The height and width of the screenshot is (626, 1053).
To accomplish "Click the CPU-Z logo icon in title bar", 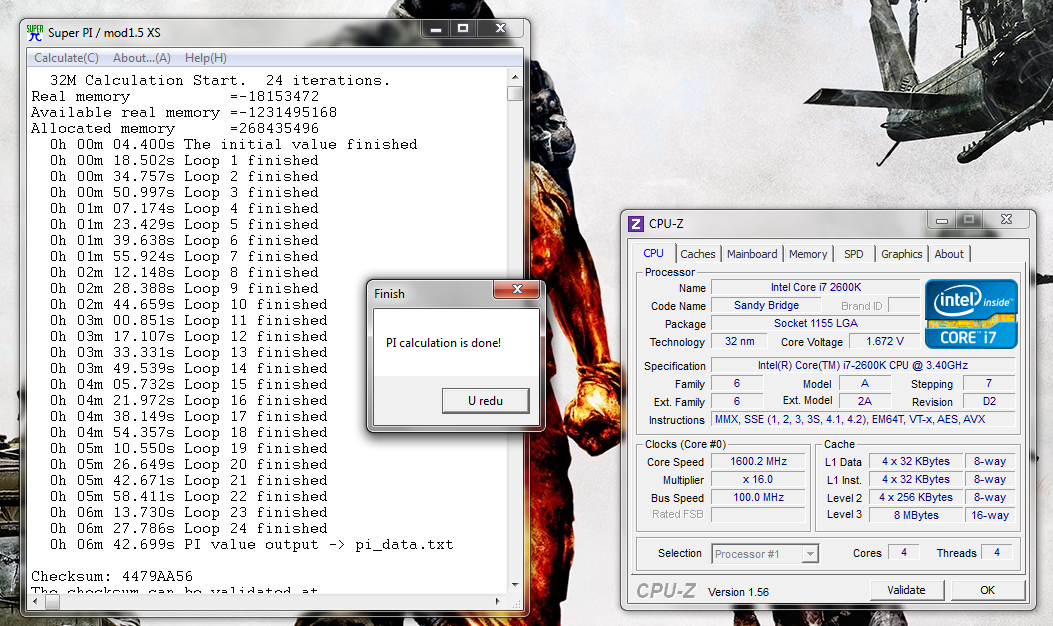I will [x=635, y=224].
